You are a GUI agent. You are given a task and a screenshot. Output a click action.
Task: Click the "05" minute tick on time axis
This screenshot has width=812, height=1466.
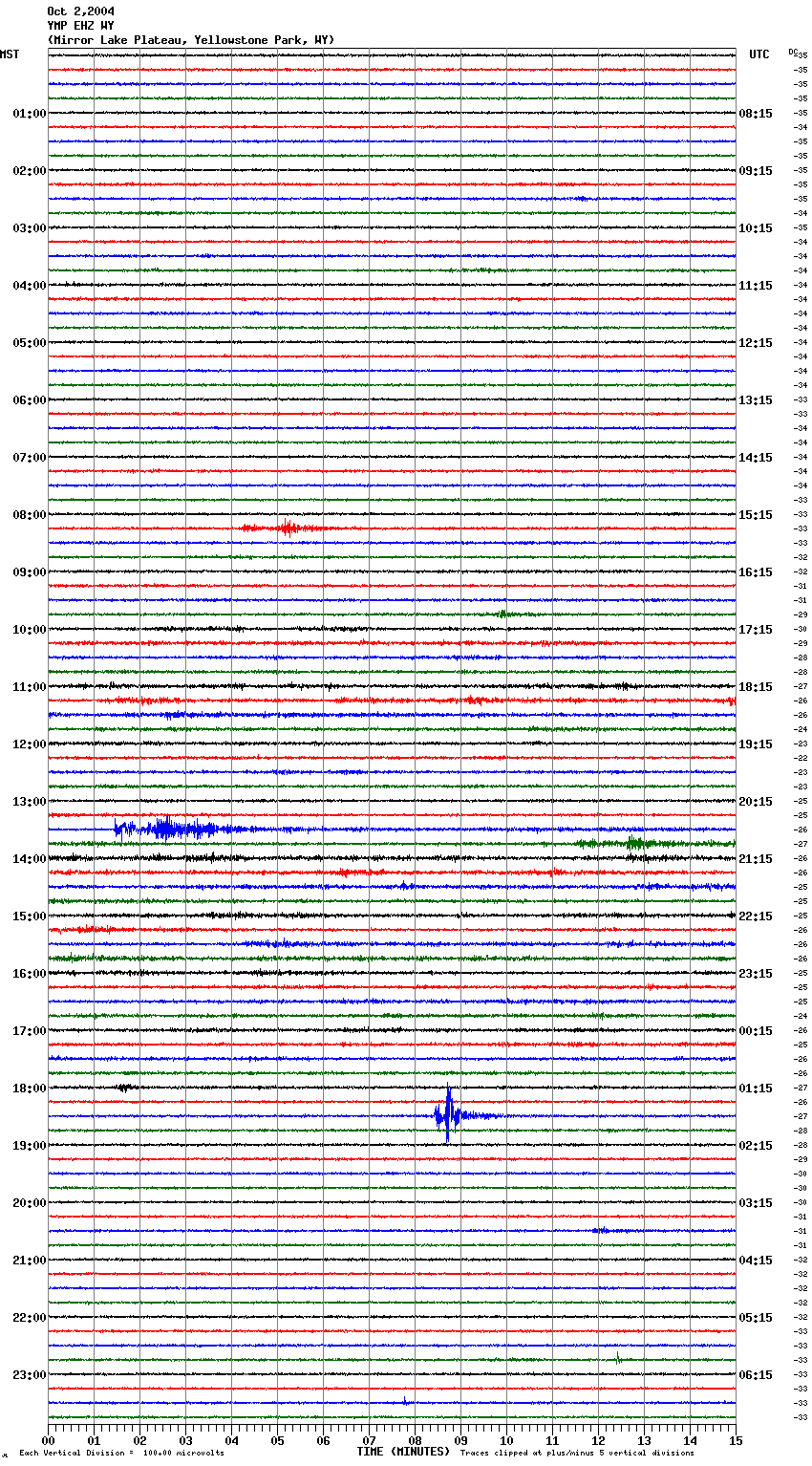click(277, 1440)
